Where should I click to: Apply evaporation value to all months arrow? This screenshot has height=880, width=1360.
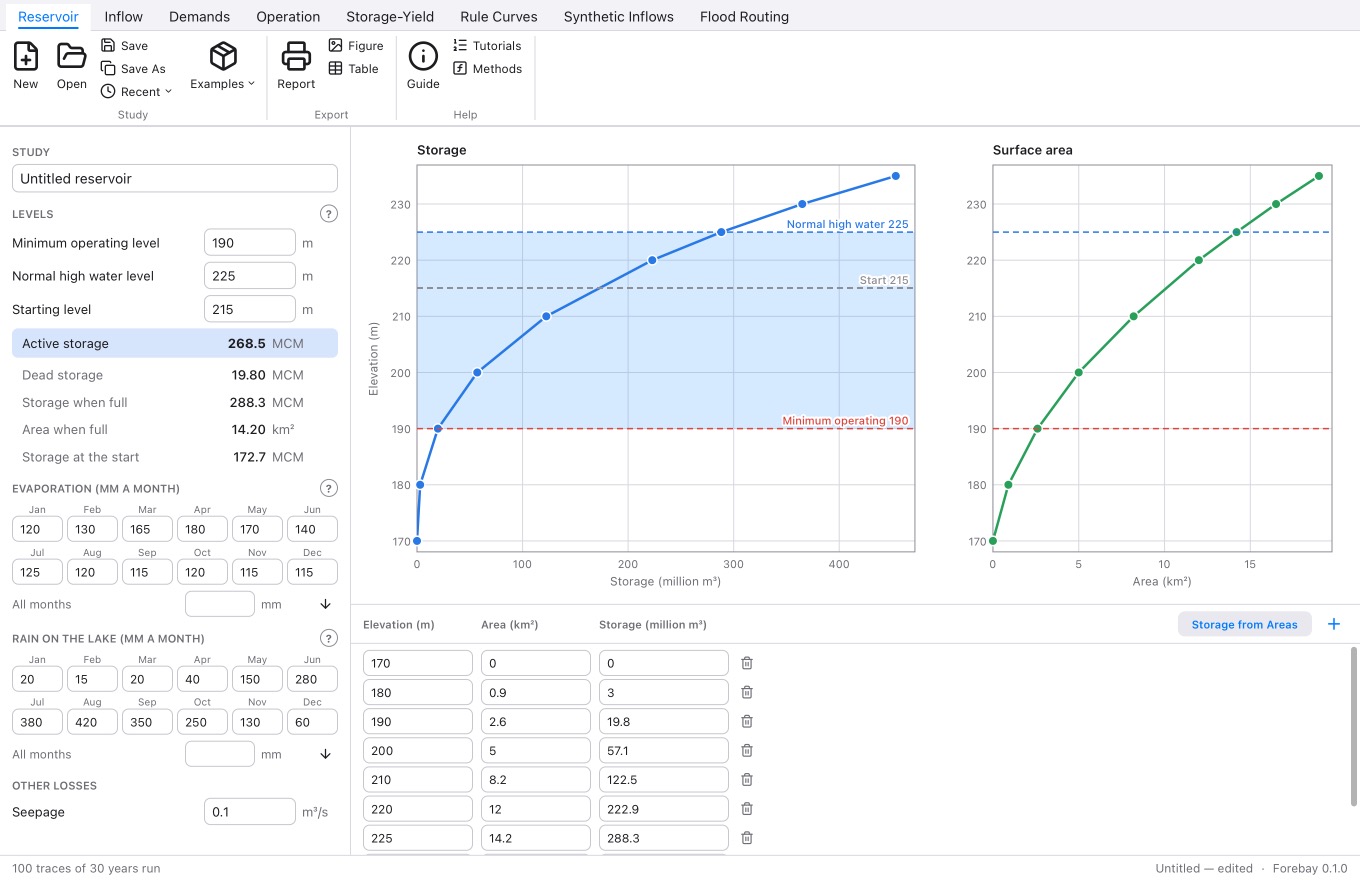[x=325, y=604]
